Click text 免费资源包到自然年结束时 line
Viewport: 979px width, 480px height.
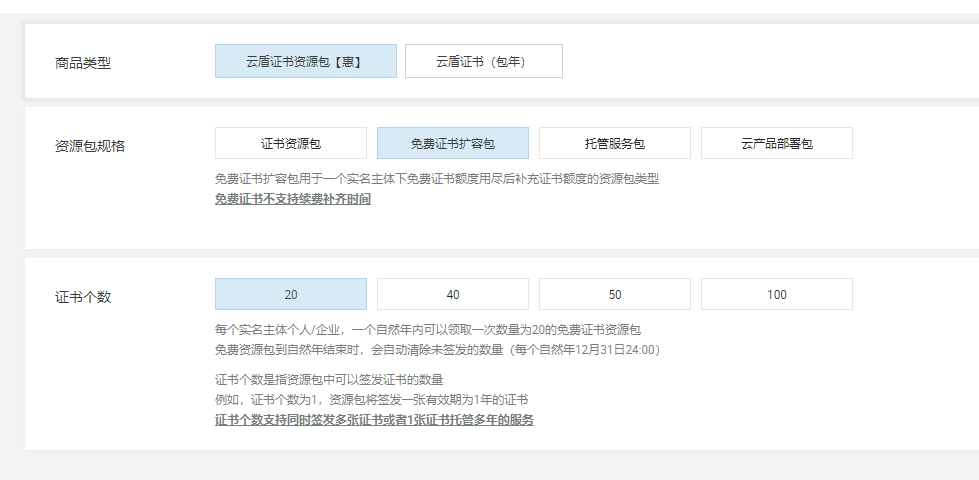pos(437,350)
